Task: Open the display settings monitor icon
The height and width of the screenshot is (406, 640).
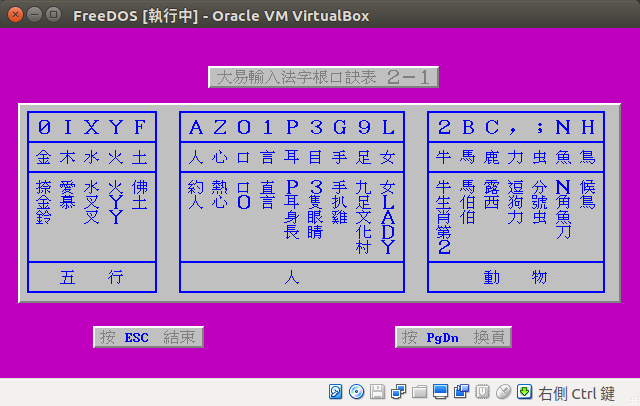Action: [441, 391]
